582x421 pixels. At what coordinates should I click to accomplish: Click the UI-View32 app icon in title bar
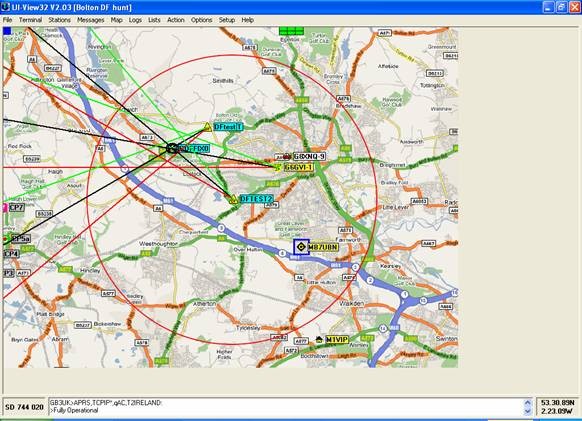[5, 7]
